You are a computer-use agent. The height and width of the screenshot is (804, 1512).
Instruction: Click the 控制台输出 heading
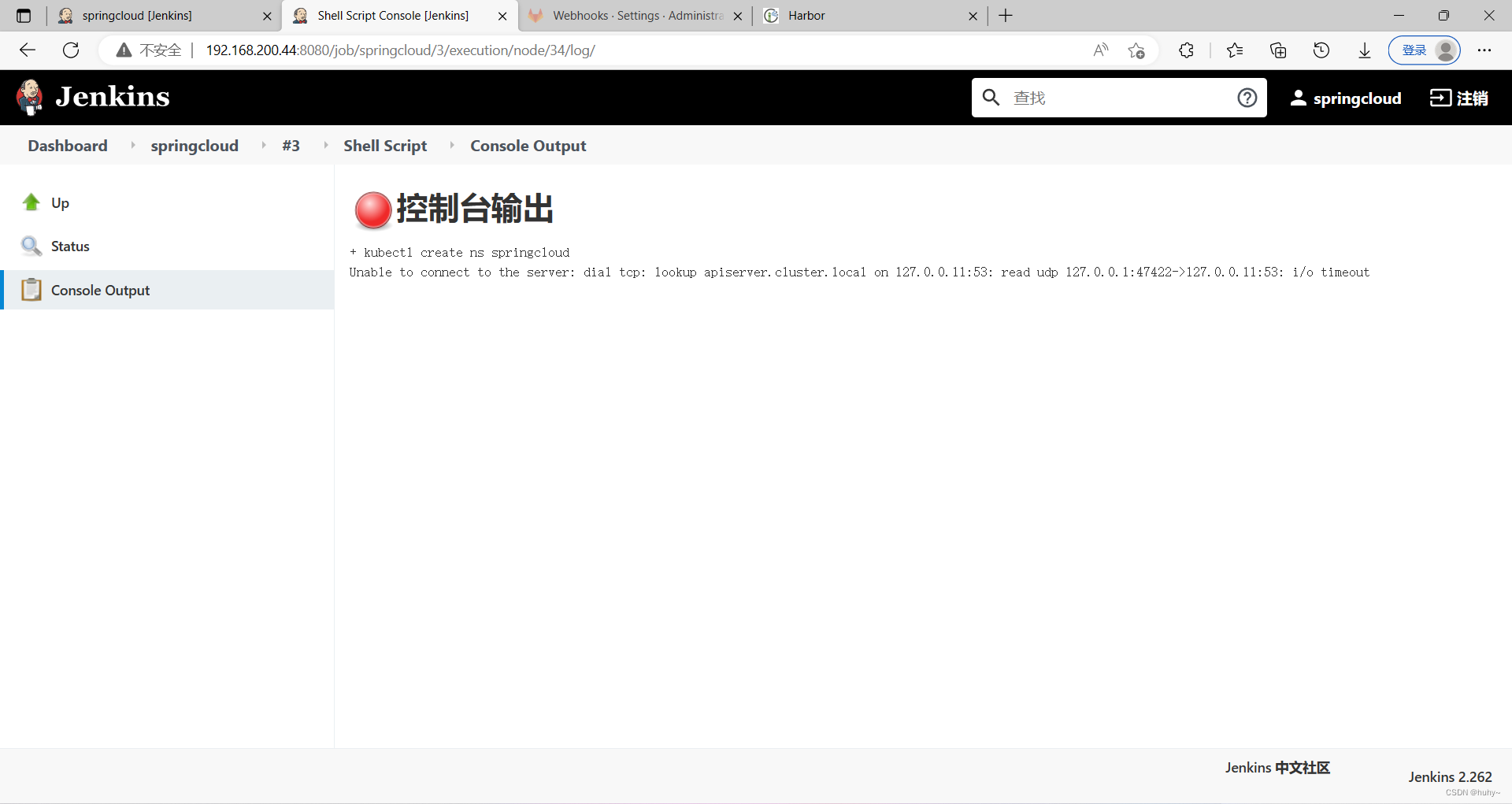coord(475,209)
